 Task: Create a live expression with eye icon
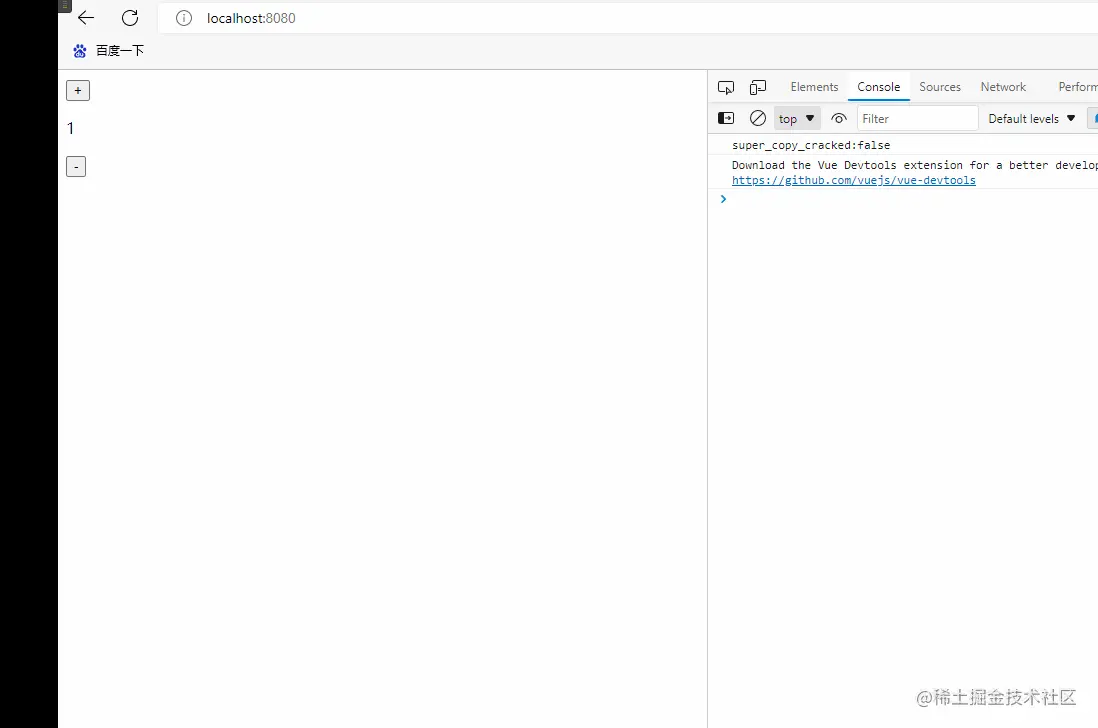pos(839,118)
